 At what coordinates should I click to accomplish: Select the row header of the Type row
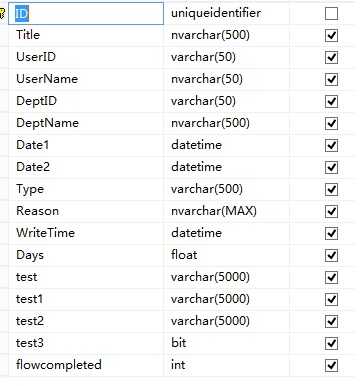(x=4, y=189)
